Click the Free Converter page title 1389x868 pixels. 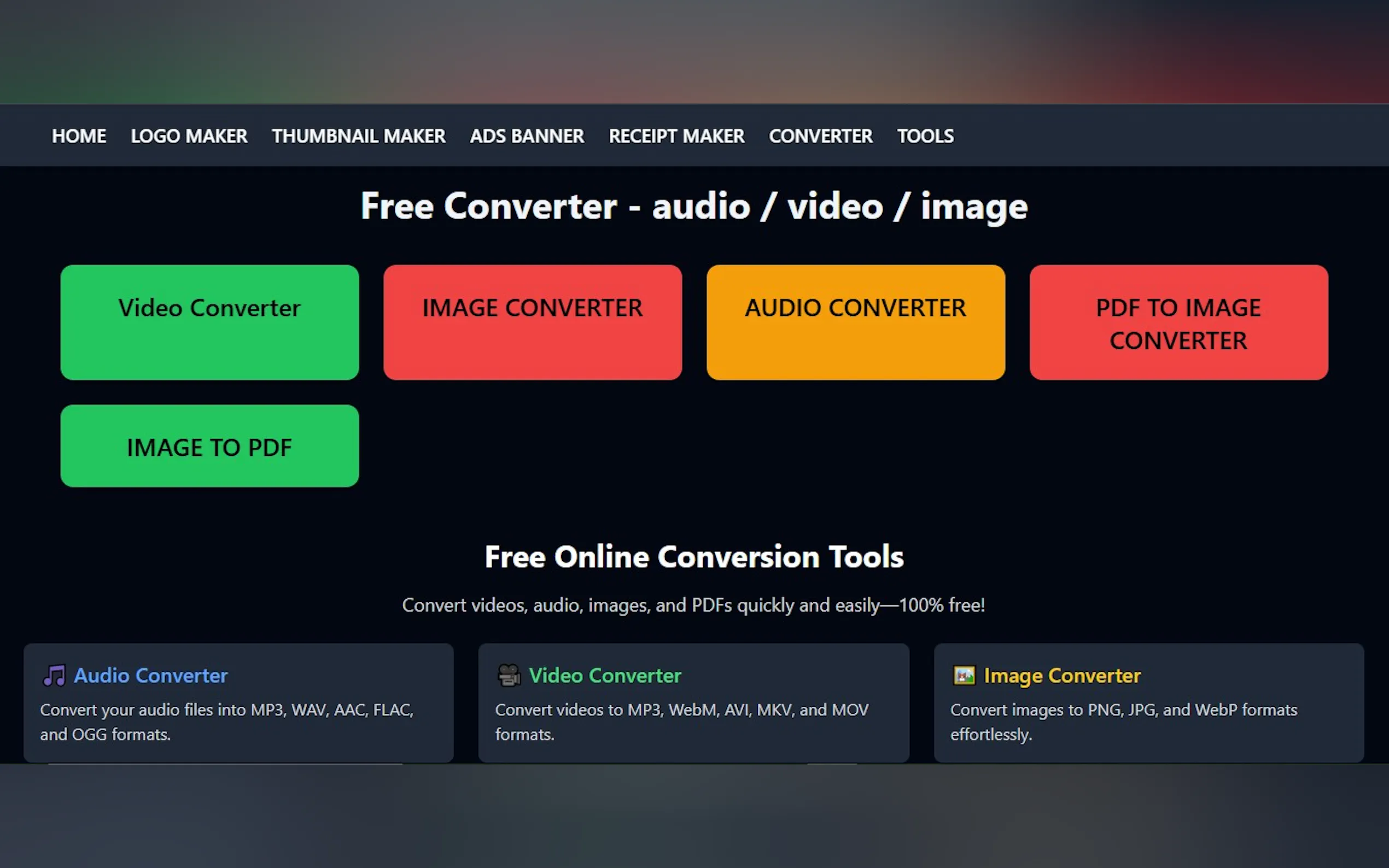(694, 206)
